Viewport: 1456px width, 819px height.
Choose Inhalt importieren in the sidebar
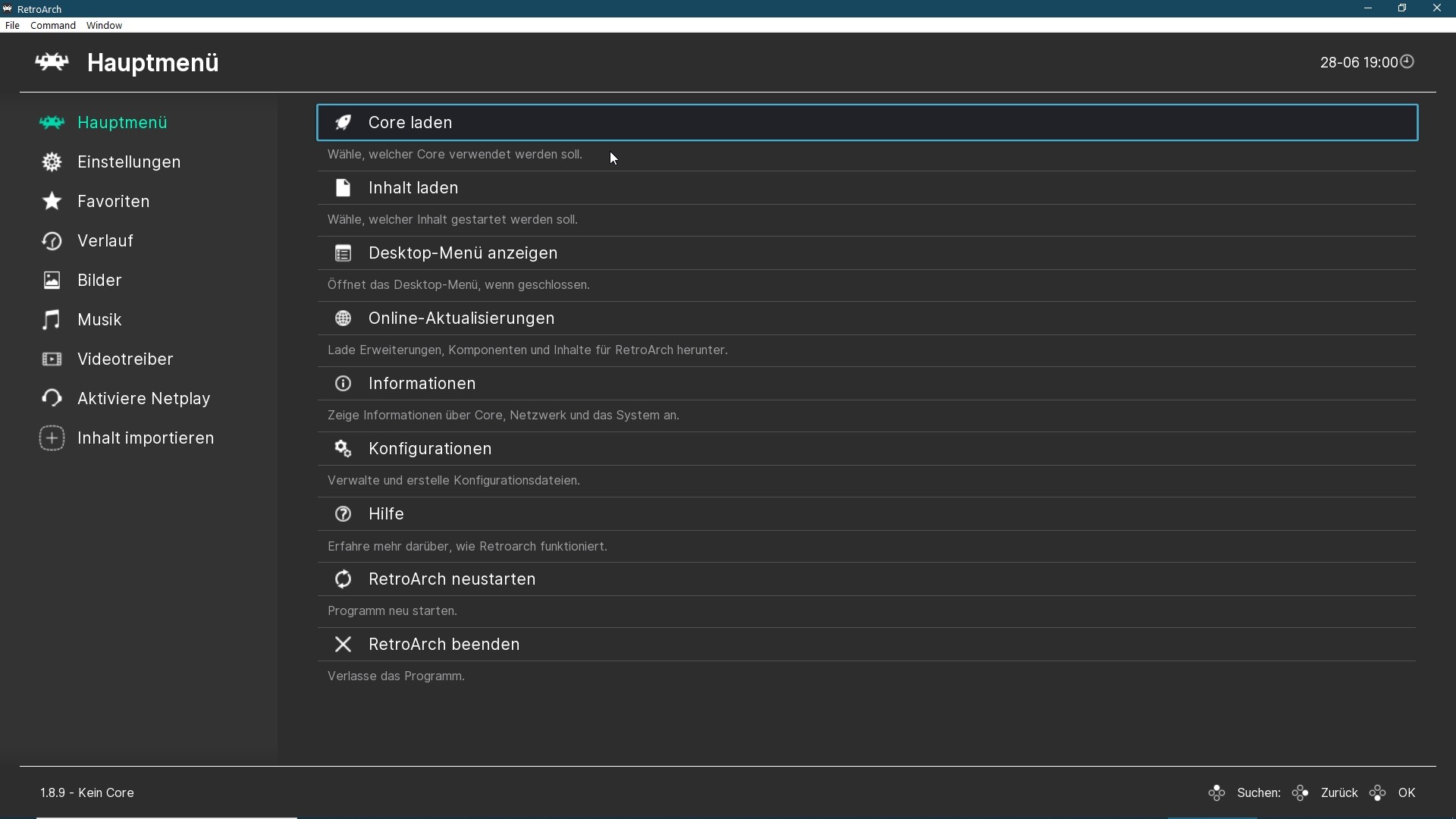(x=146, y=438)
